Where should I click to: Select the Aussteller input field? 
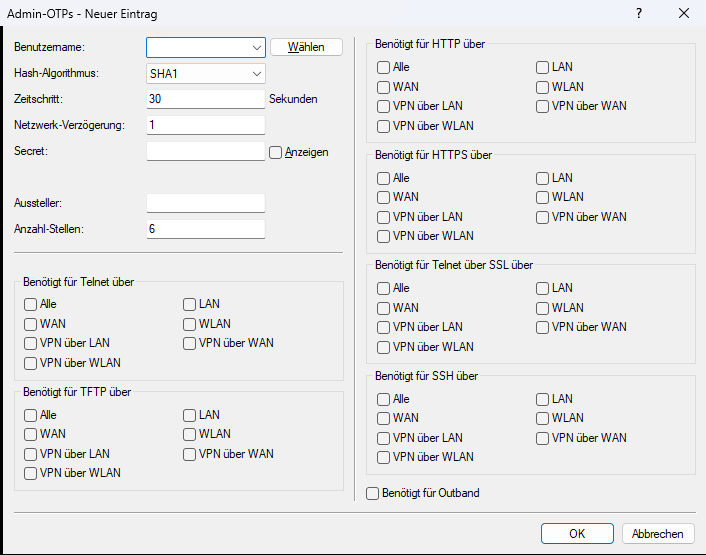click(x=205, y=203)
